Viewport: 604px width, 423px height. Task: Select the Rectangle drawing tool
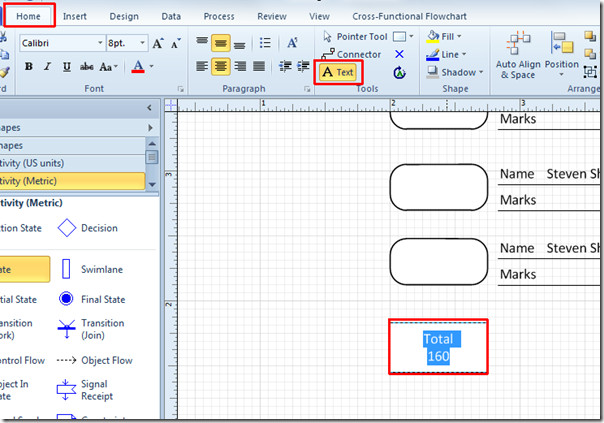coord(399,37)
